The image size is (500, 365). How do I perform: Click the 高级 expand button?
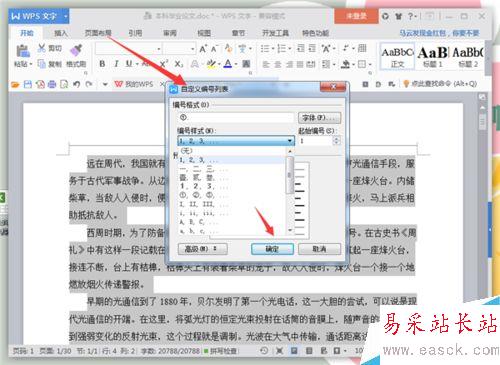[x=202, y=249]
